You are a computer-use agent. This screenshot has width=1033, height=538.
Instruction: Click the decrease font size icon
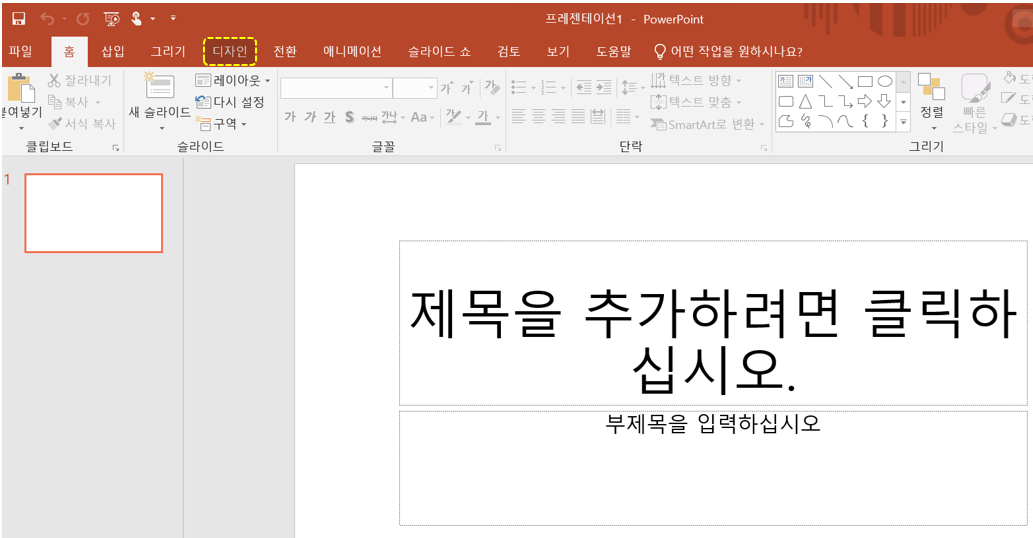[467, 88]
